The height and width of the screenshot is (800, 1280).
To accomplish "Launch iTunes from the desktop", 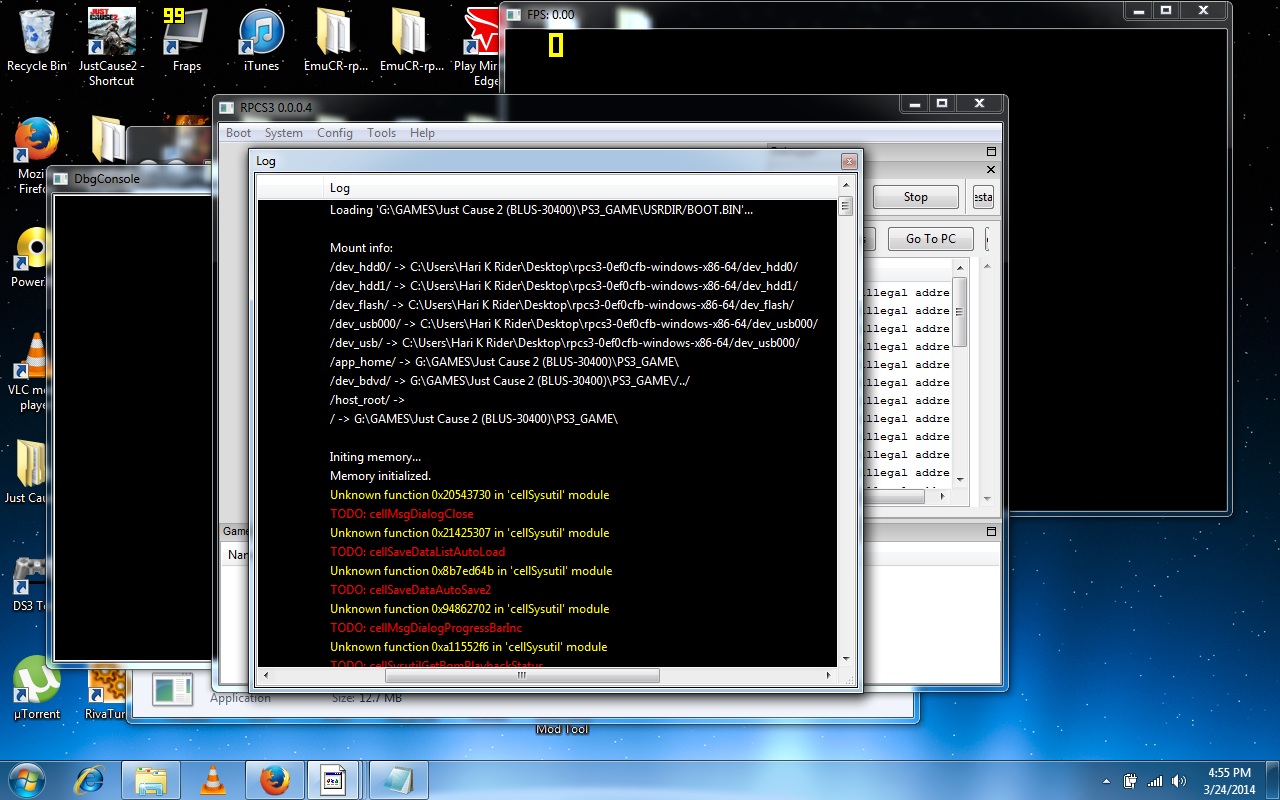I will coord(261,38).
